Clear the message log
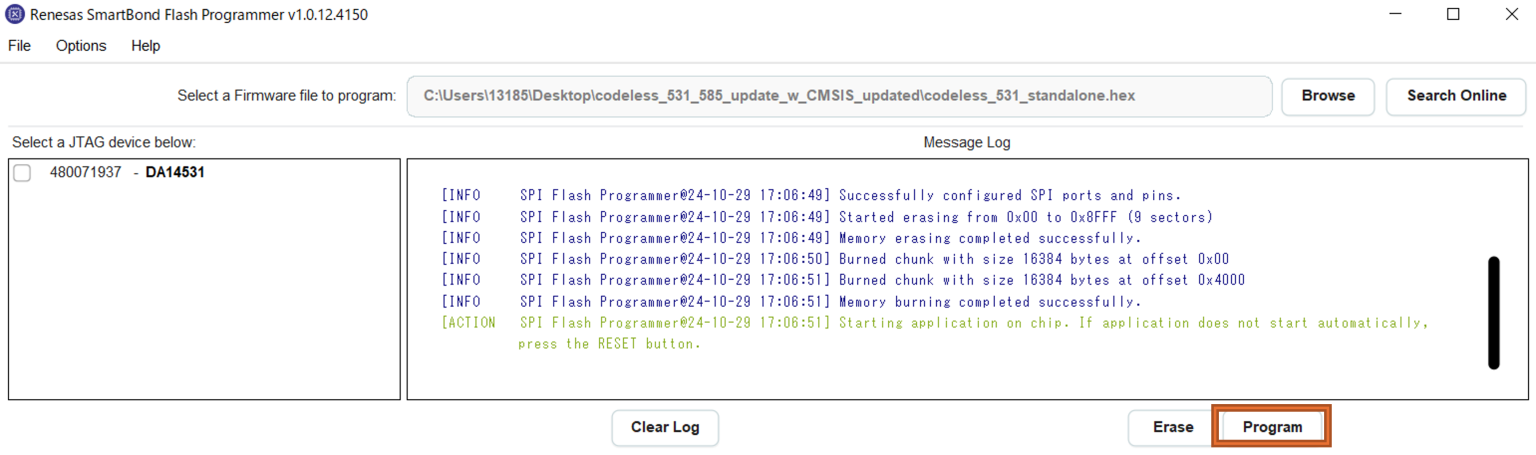Screen dimensions: 1536x455 point(665,427)
